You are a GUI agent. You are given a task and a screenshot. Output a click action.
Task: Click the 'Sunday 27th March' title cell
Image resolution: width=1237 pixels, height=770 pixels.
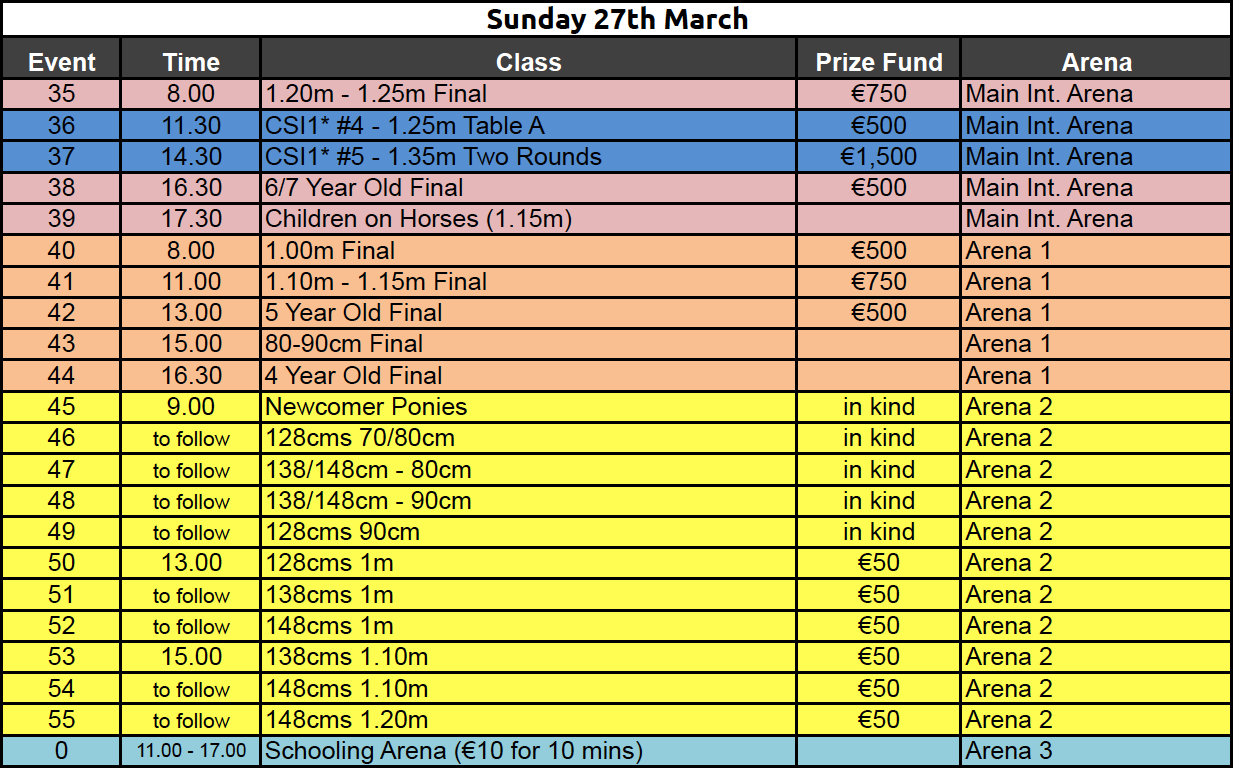(x=617, y=19)
